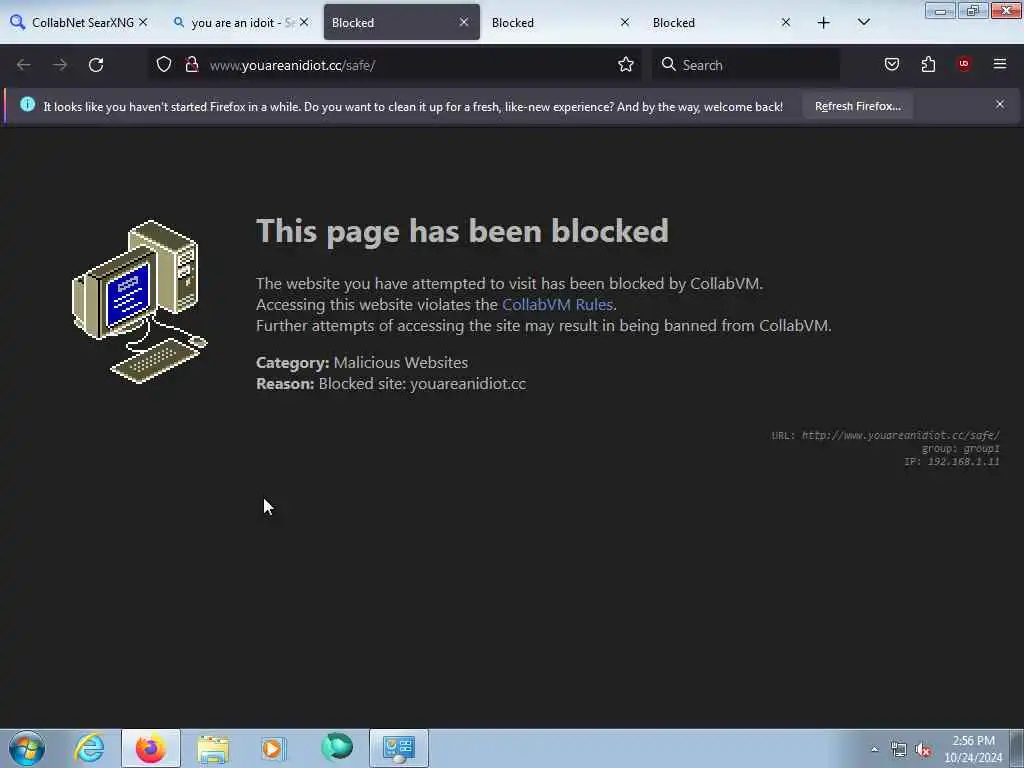Click the IP address 192.168.1.11 text

[x=963, y=462]
